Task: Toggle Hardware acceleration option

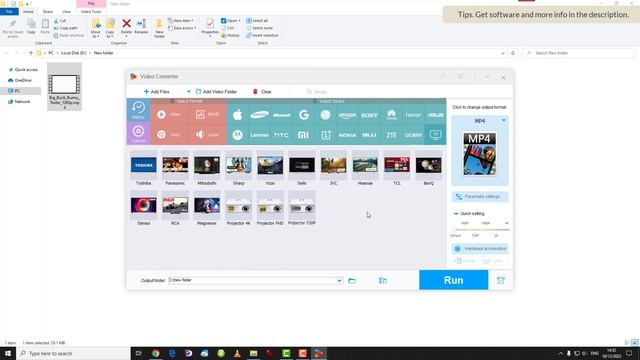Action: [480, 249]
